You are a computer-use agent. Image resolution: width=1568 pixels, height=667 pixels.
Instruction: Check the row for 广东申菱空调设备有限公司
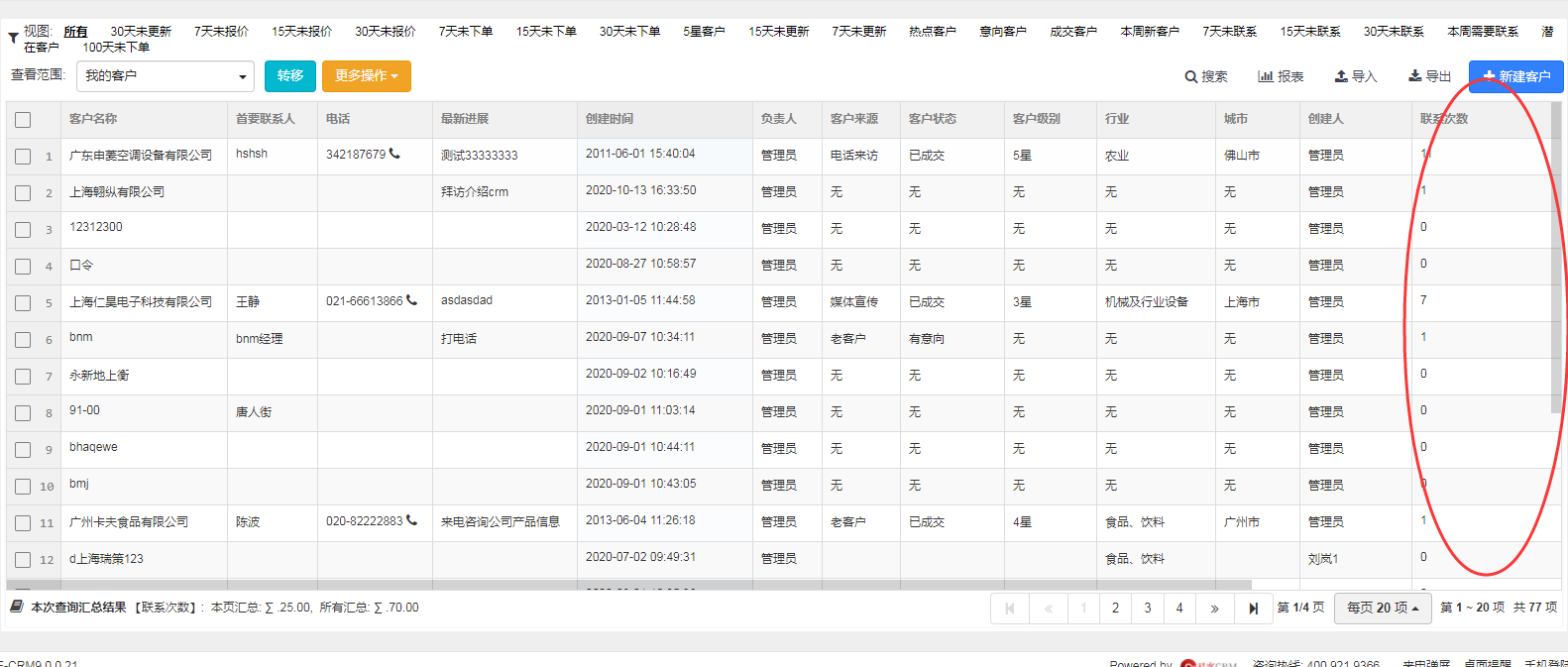click(x=23, y=157)
